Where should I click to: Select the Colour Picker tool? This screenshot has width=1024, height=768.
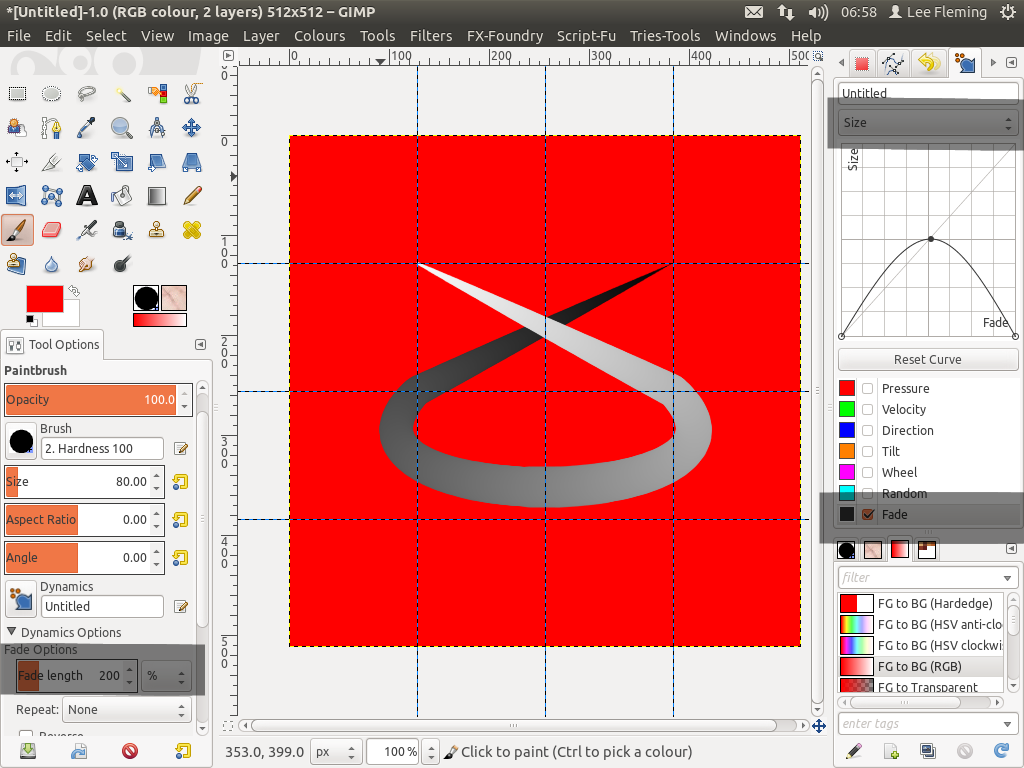pyautogui.click(x=86, y=128)
